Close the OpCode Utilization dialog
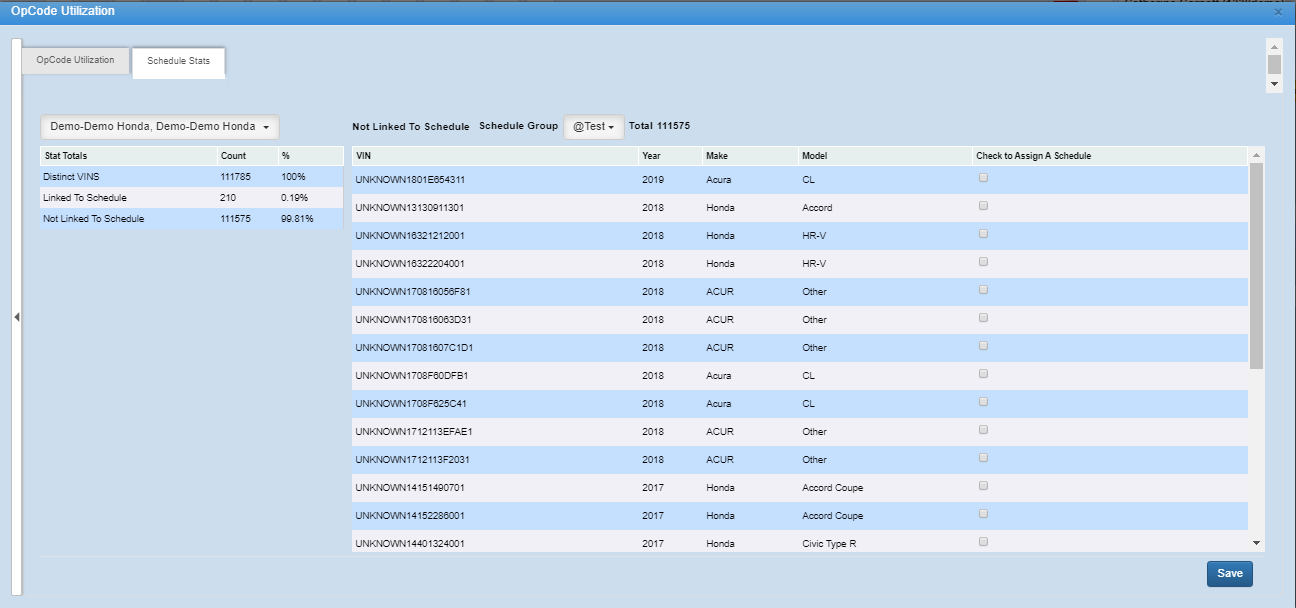 pos(1278,12)
